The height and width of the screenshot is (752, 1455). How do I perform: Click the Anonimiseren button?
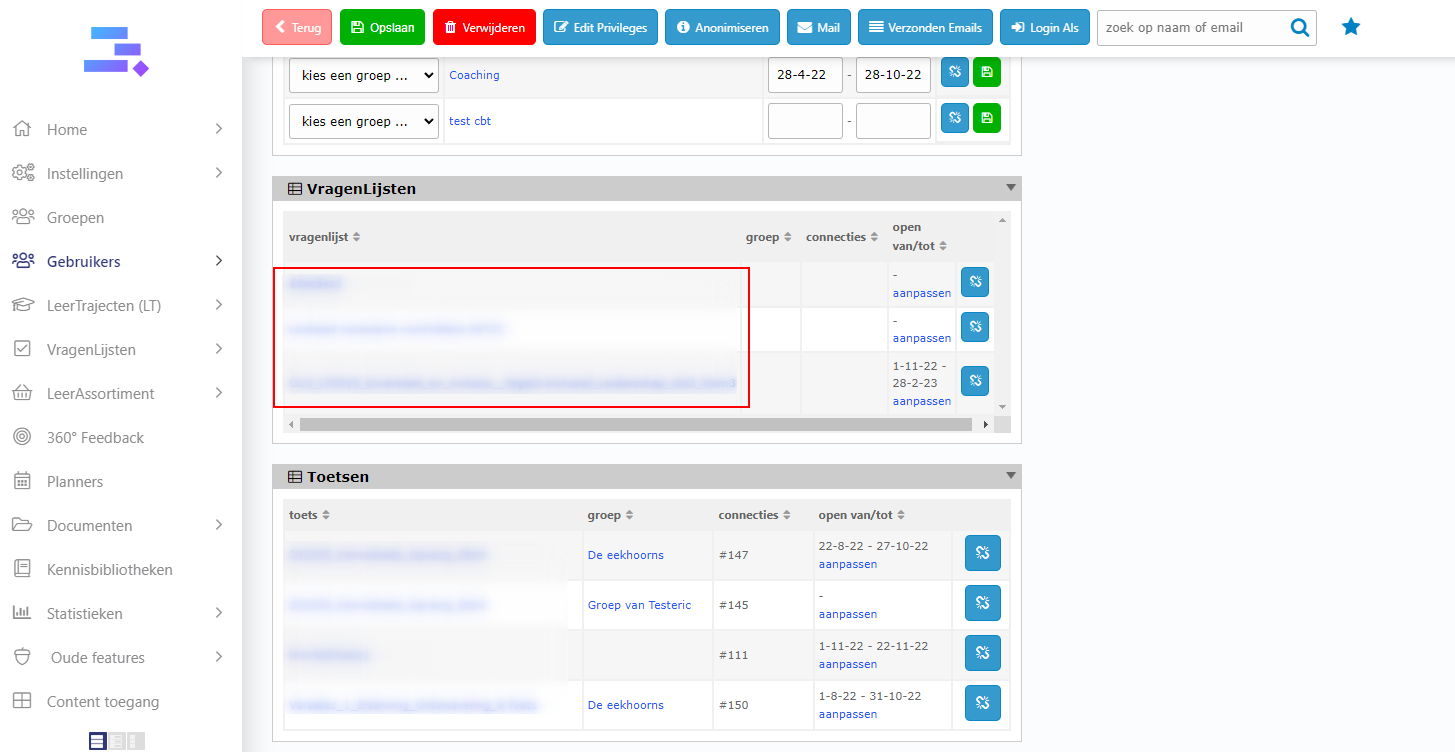722,28
